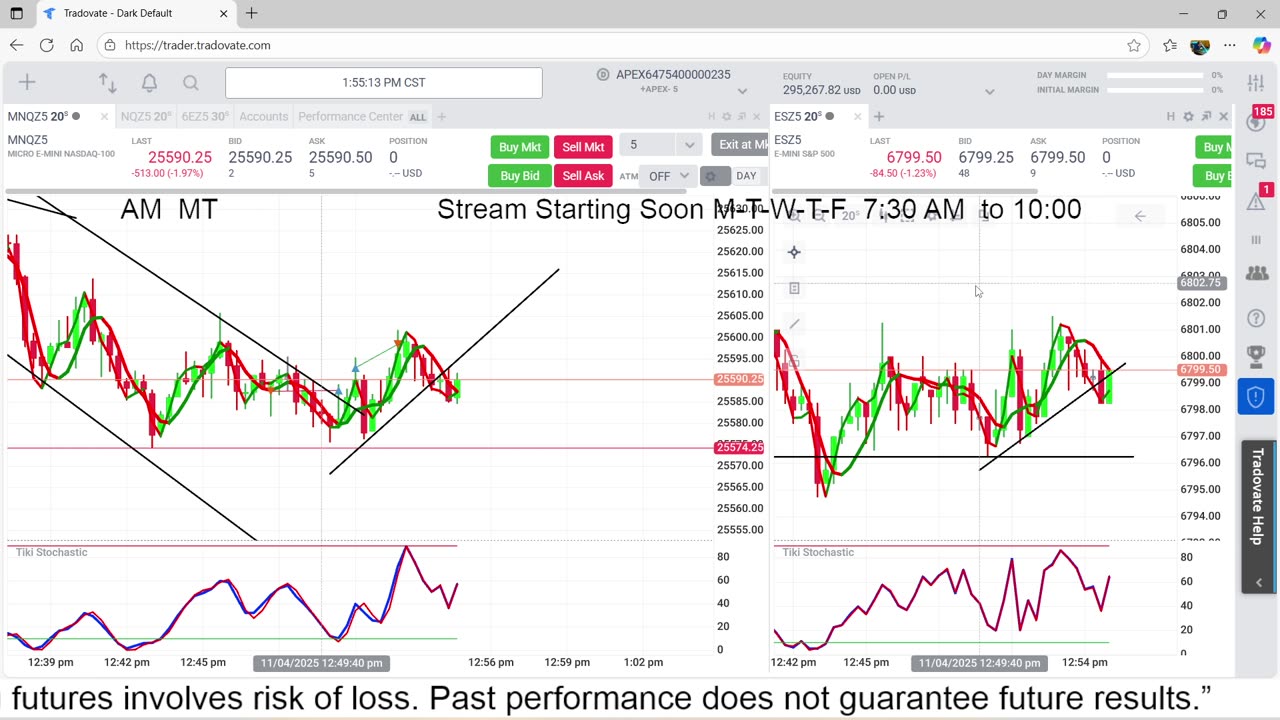Expand the equity and P/L details chevron

point(989,91)
